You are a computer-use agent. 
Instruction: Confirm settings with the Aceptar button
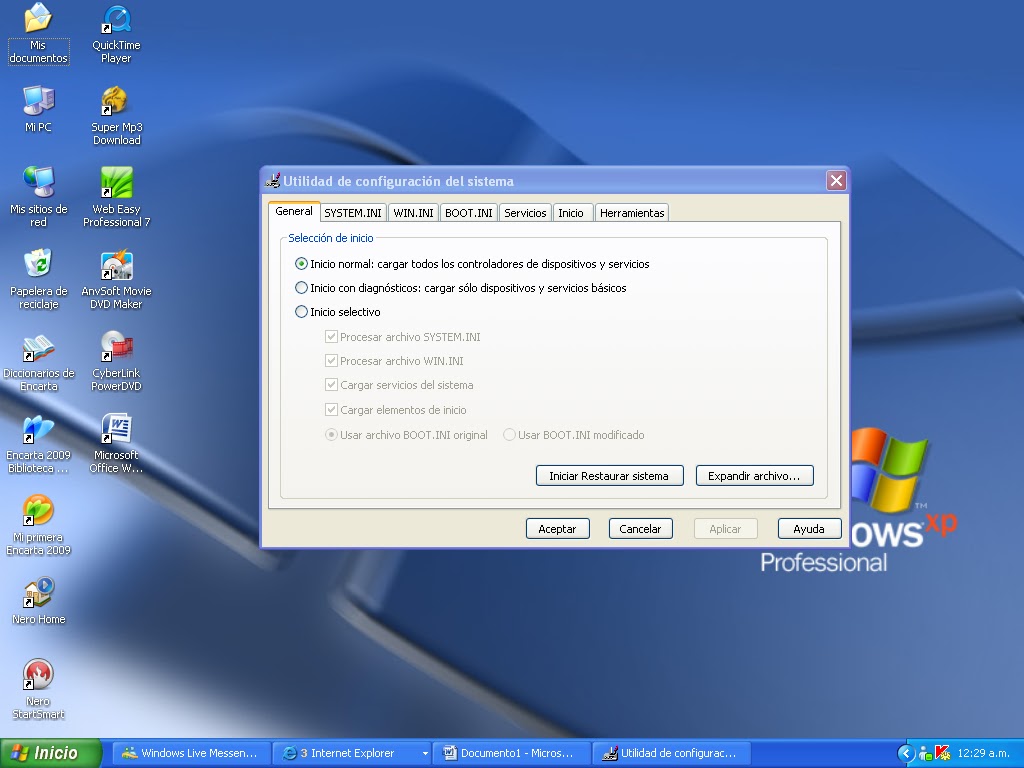click(557, 528)
